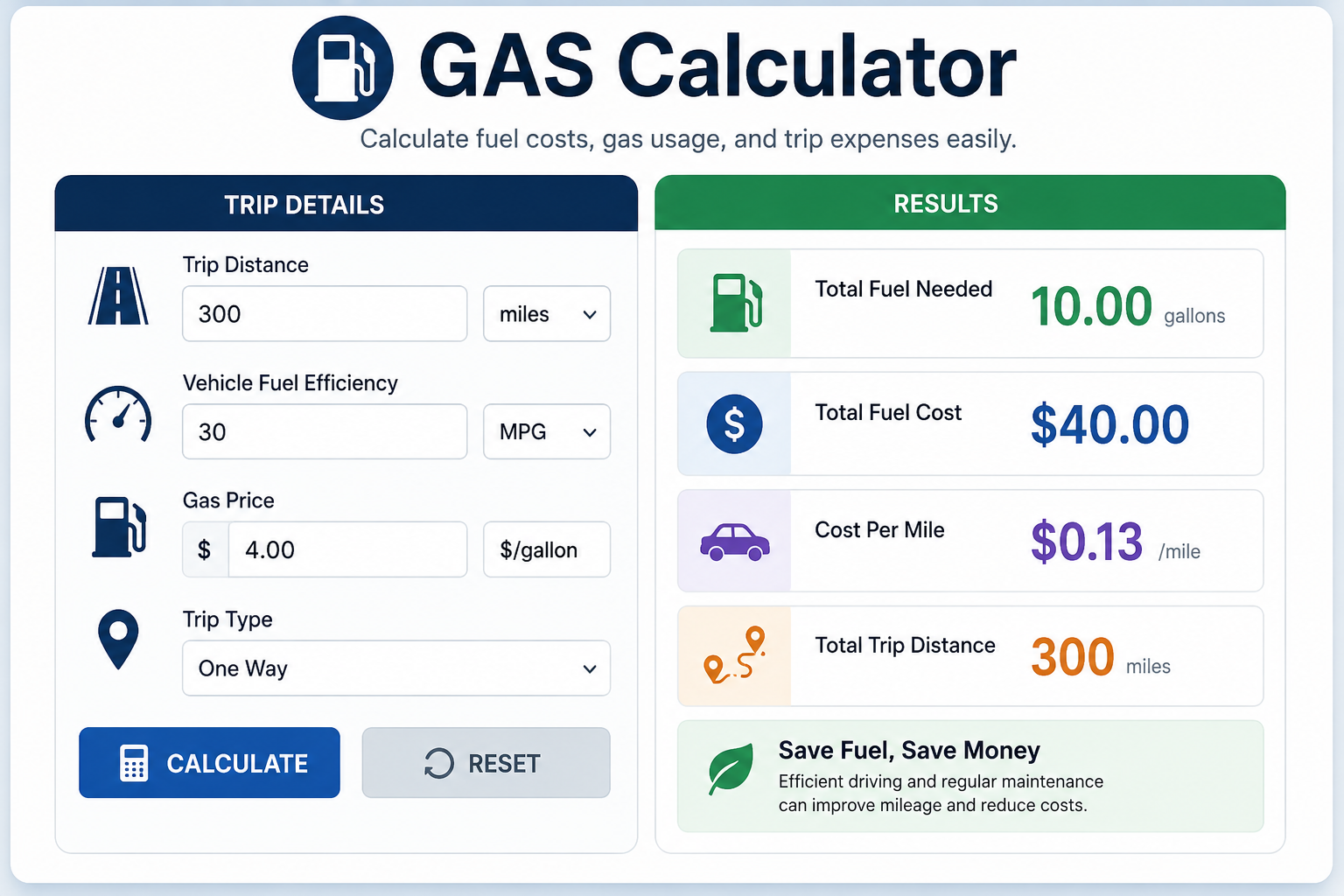Click the gas pump logo icon
Image resolution: width=1344 pixels, height=896 pixels.
(342, 67)
